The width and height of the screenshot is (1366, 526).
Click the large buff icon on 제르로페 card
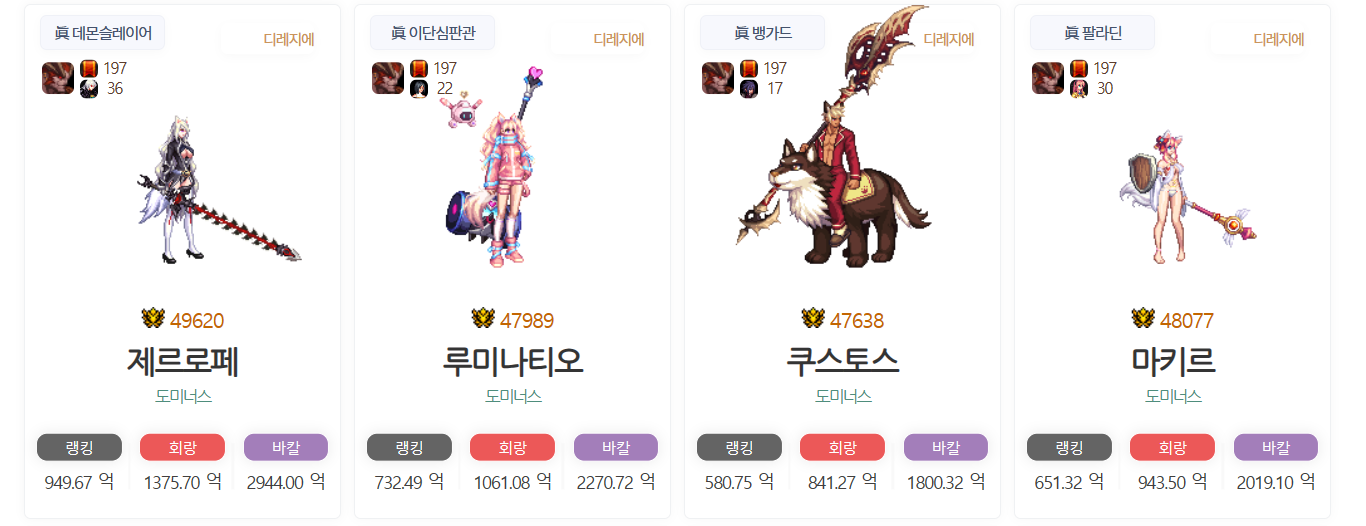click(58, 78)
